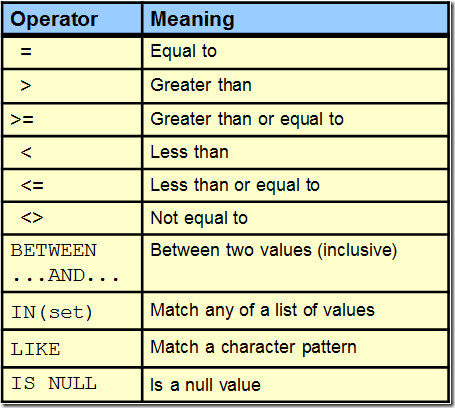Click the 'Equal to' meaning text
This screenshot has height=408, width=455.
pyautogui.click(x=184, y=52)
